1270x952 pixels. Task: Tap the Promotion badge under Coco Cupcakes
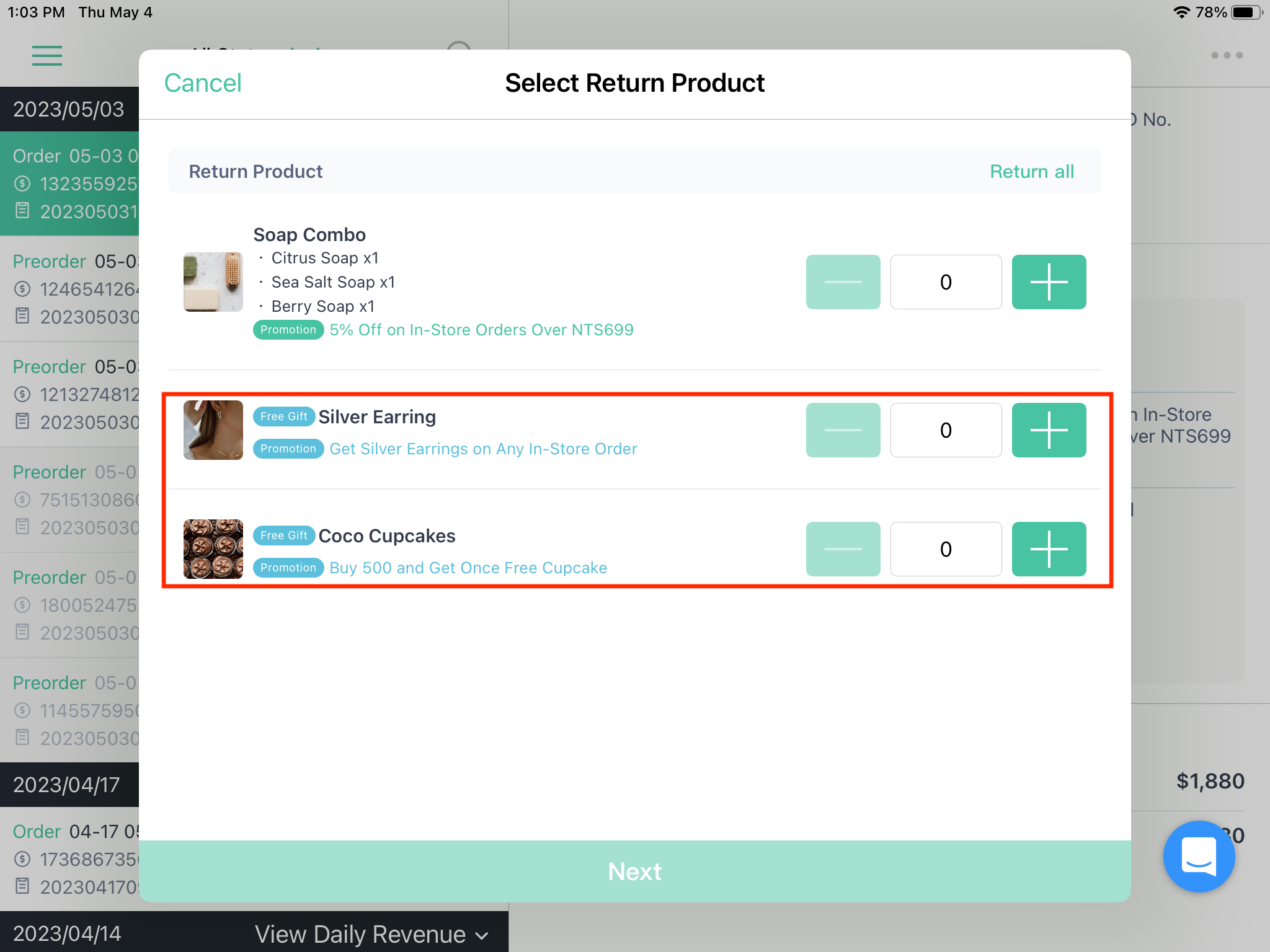click(288, 568)
